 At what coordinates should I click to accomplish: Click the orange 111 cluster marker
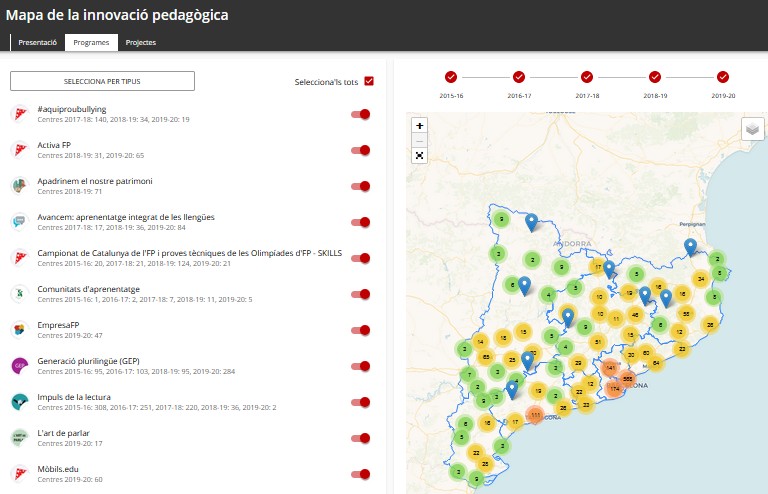pos(535,414)
